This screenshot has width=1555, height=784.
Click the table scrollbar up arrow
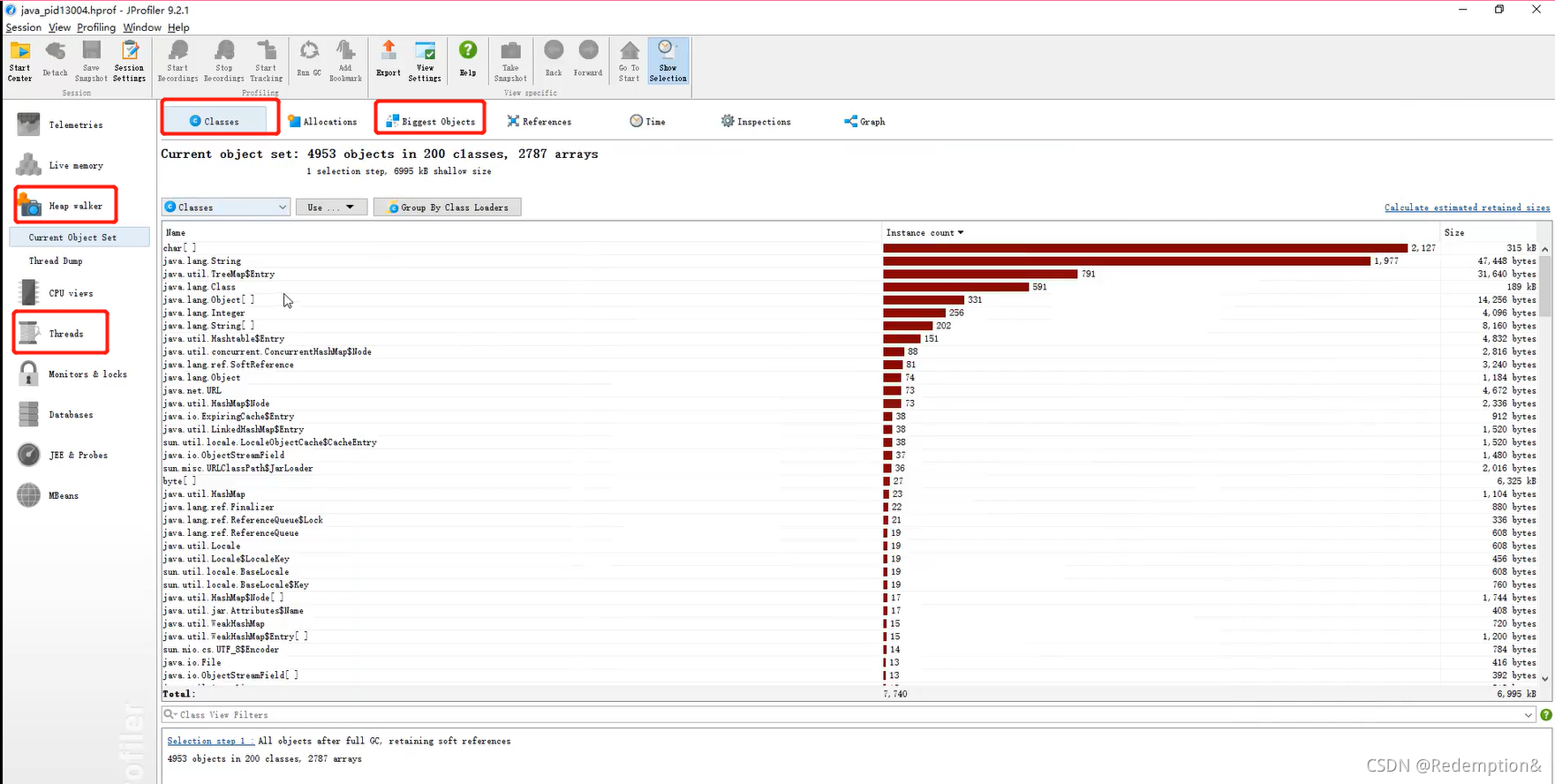coord(1544,249)
